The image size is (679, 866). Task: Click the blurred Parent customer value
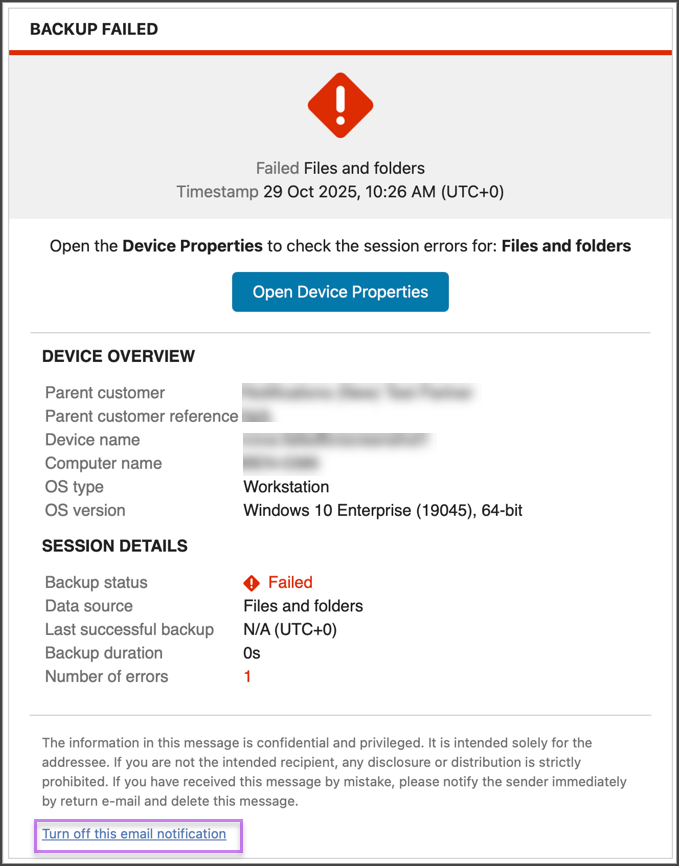357,393
